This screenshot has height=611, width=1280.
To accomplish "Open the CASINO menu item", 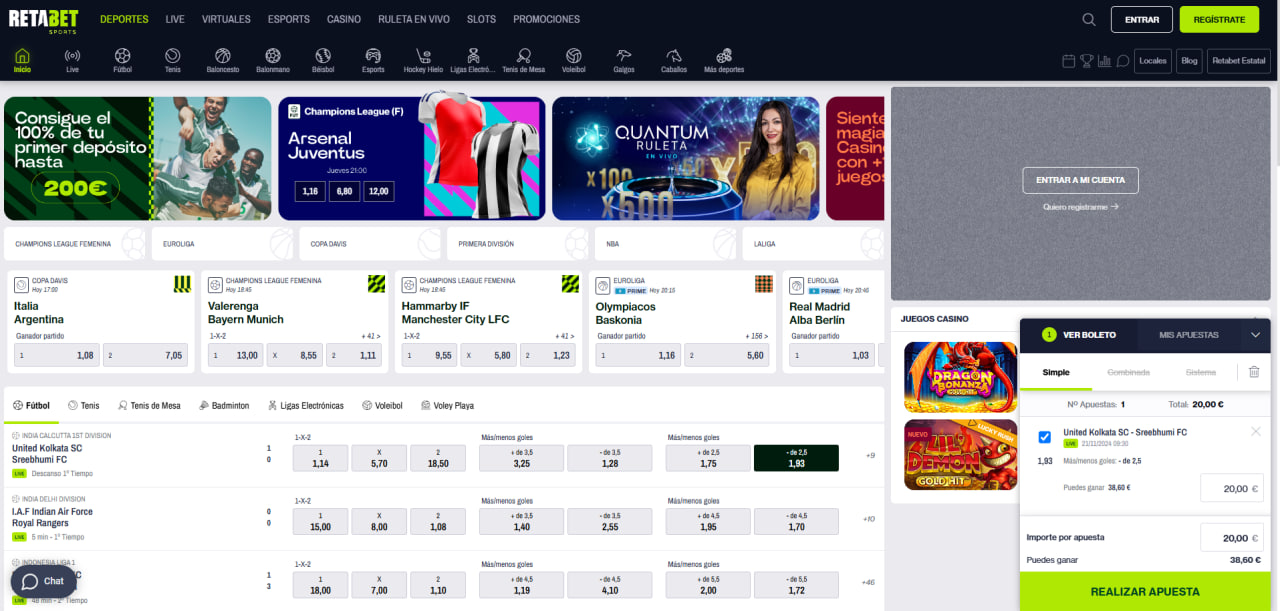I will pos(344,19).
